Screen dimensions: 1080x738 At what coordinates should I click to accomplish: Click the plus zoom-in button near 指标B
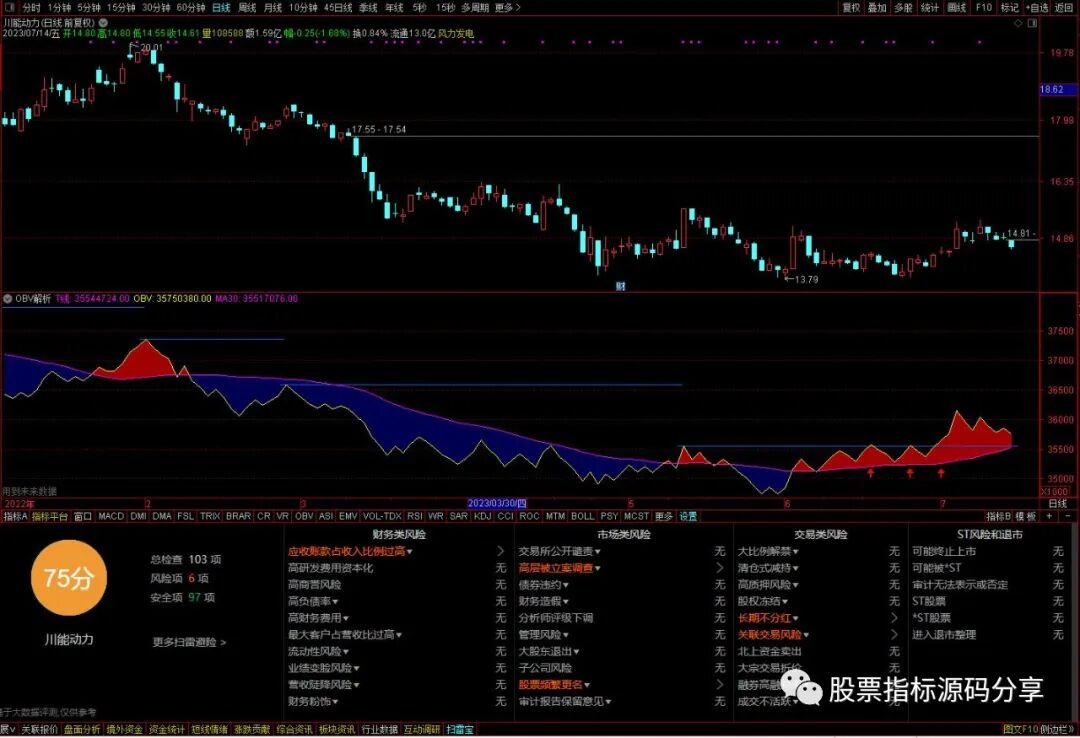coord(1049,515)
